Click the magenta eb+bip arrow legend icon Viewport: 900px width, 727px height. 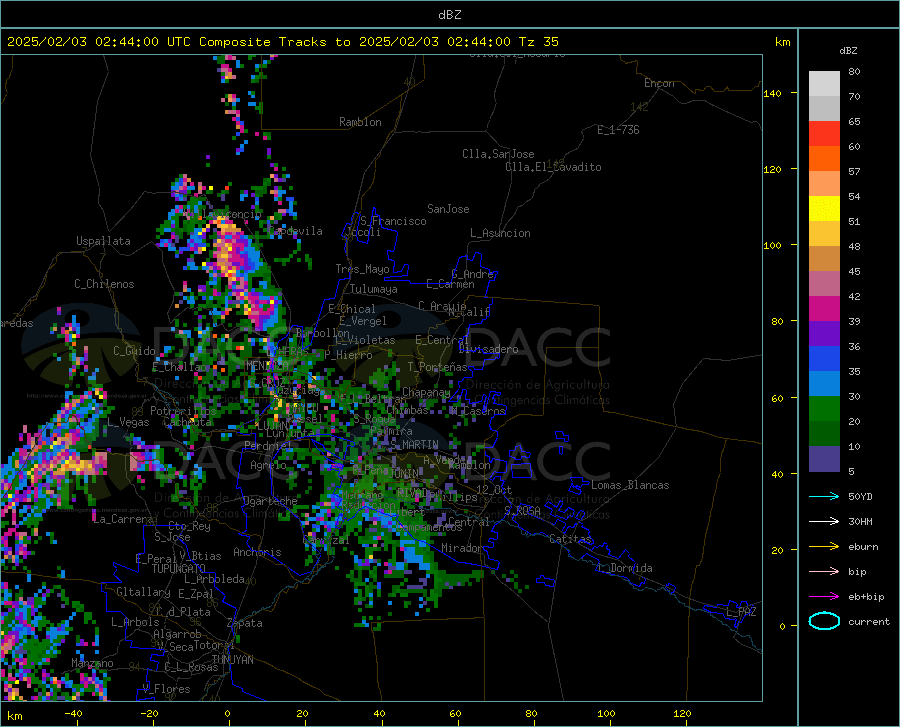(824, 597)
